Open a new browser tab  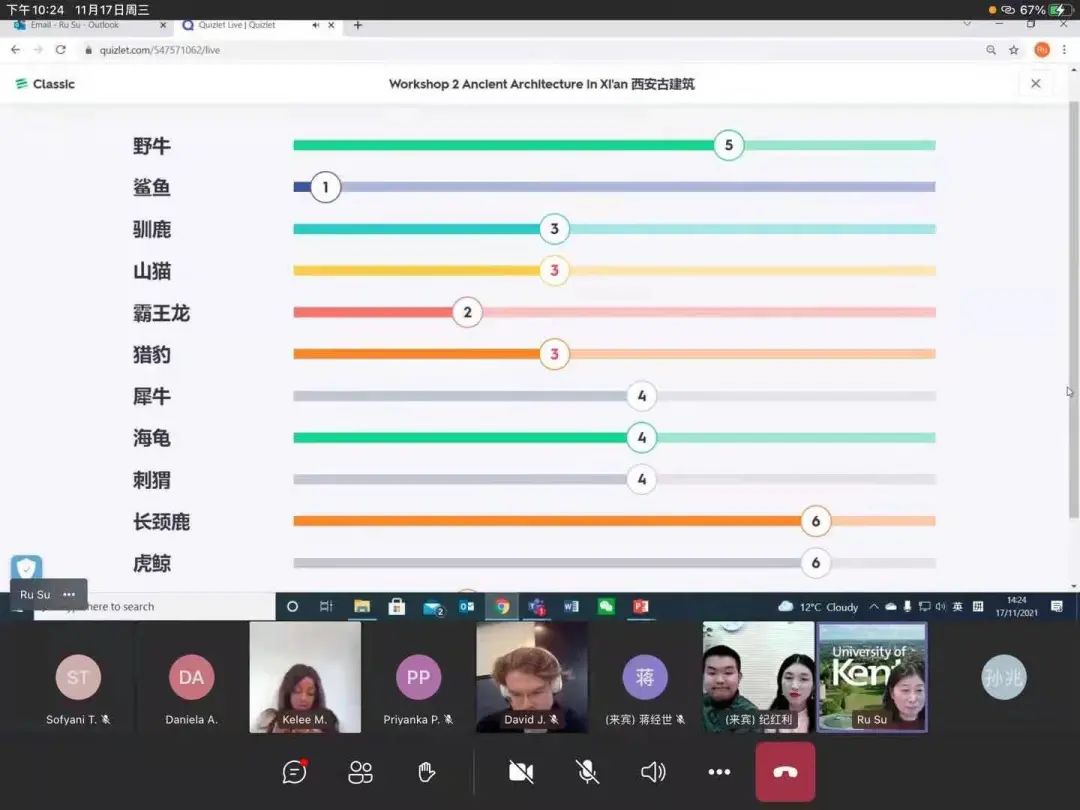coord(358,25)
